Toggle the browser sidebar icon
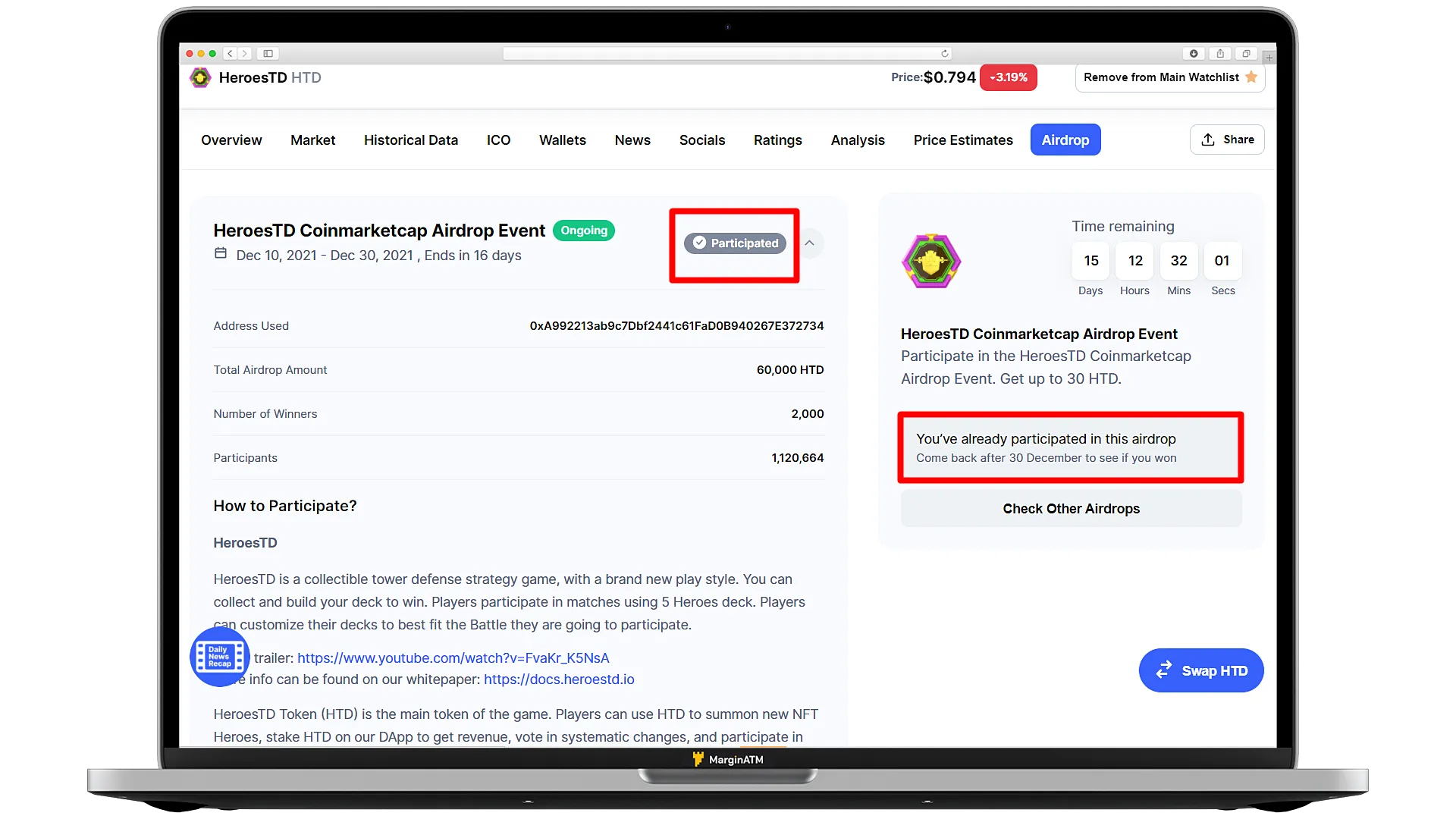Image resolution: width=1456 pixels, height=819 pixels. [x=268, y=54]
